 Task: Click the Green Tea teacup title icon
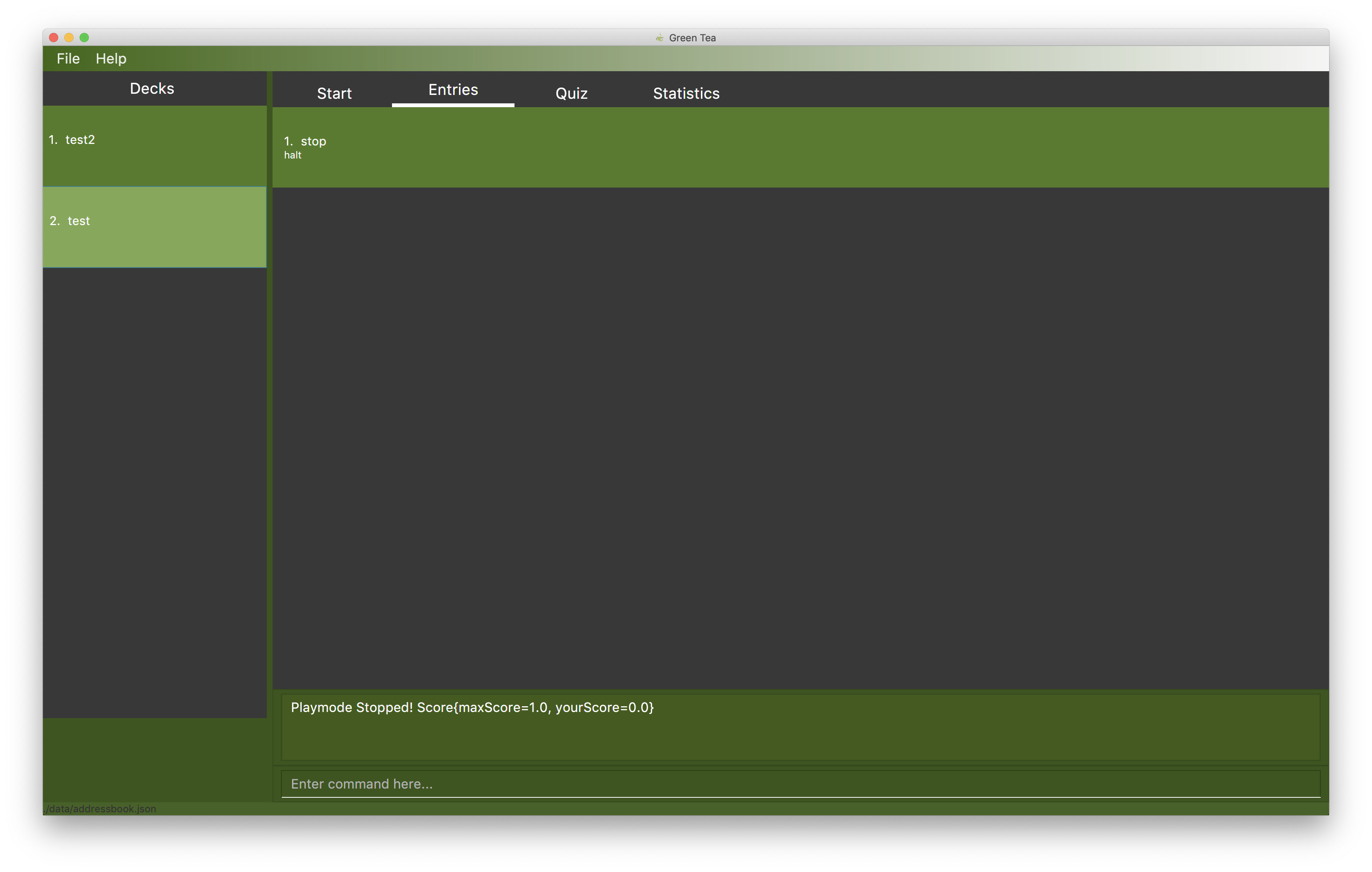pyautogui.click(x=659, y=38)
